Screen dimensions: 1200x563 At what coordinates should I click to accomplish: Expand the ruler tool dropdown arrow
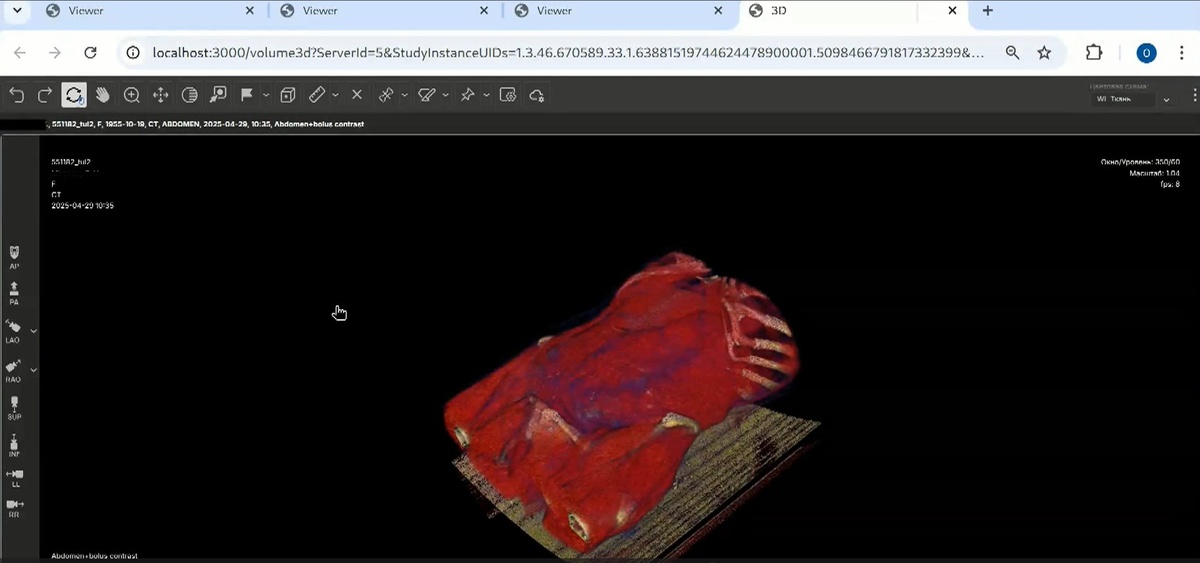pos(335,95)
